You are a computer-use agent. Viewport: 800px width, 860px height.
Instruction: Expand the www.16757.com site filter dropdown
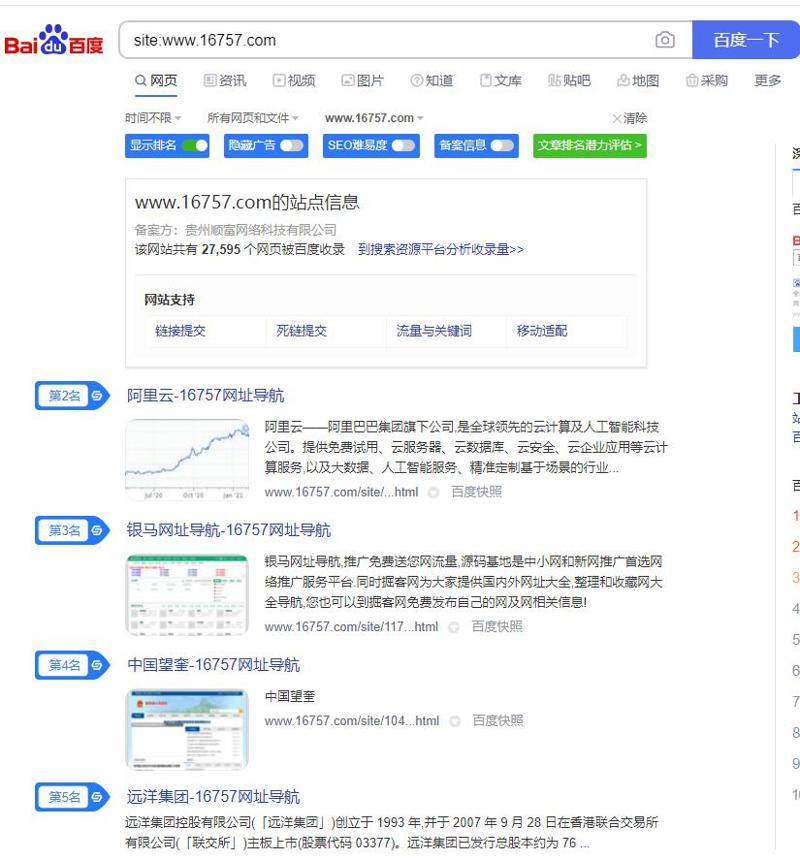click(x=374, y=118)
